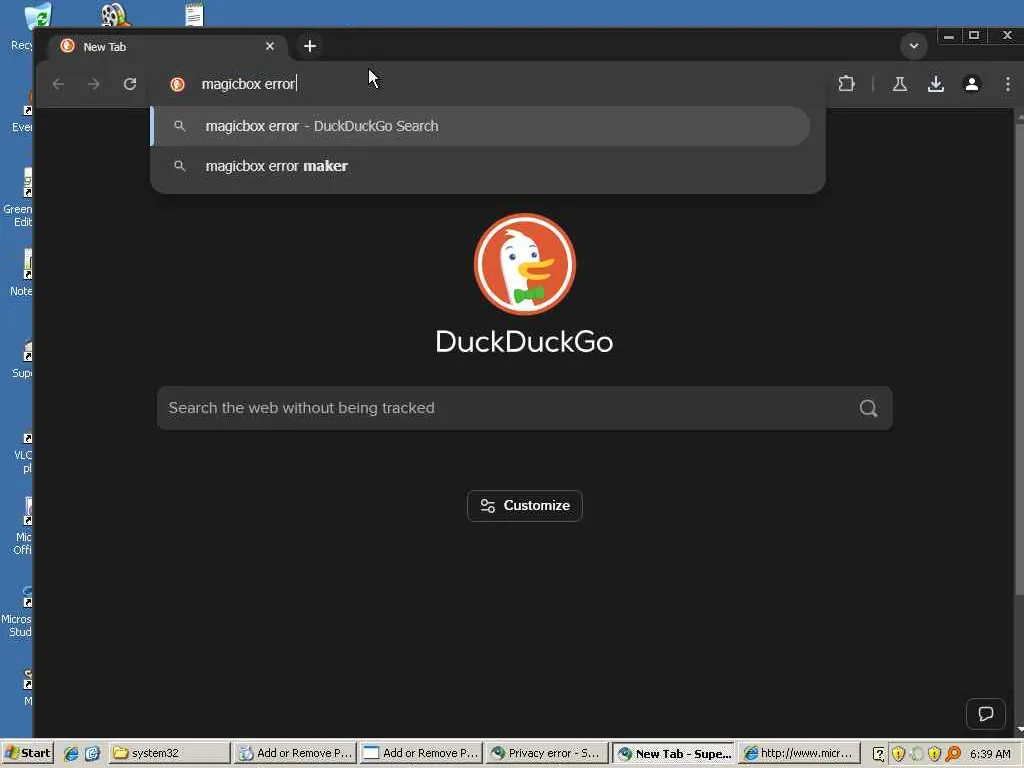Open the feedback chat bubble icon
Viewport: 1024px width, 768px height.
pyautogui.click(x=985, y=714)
